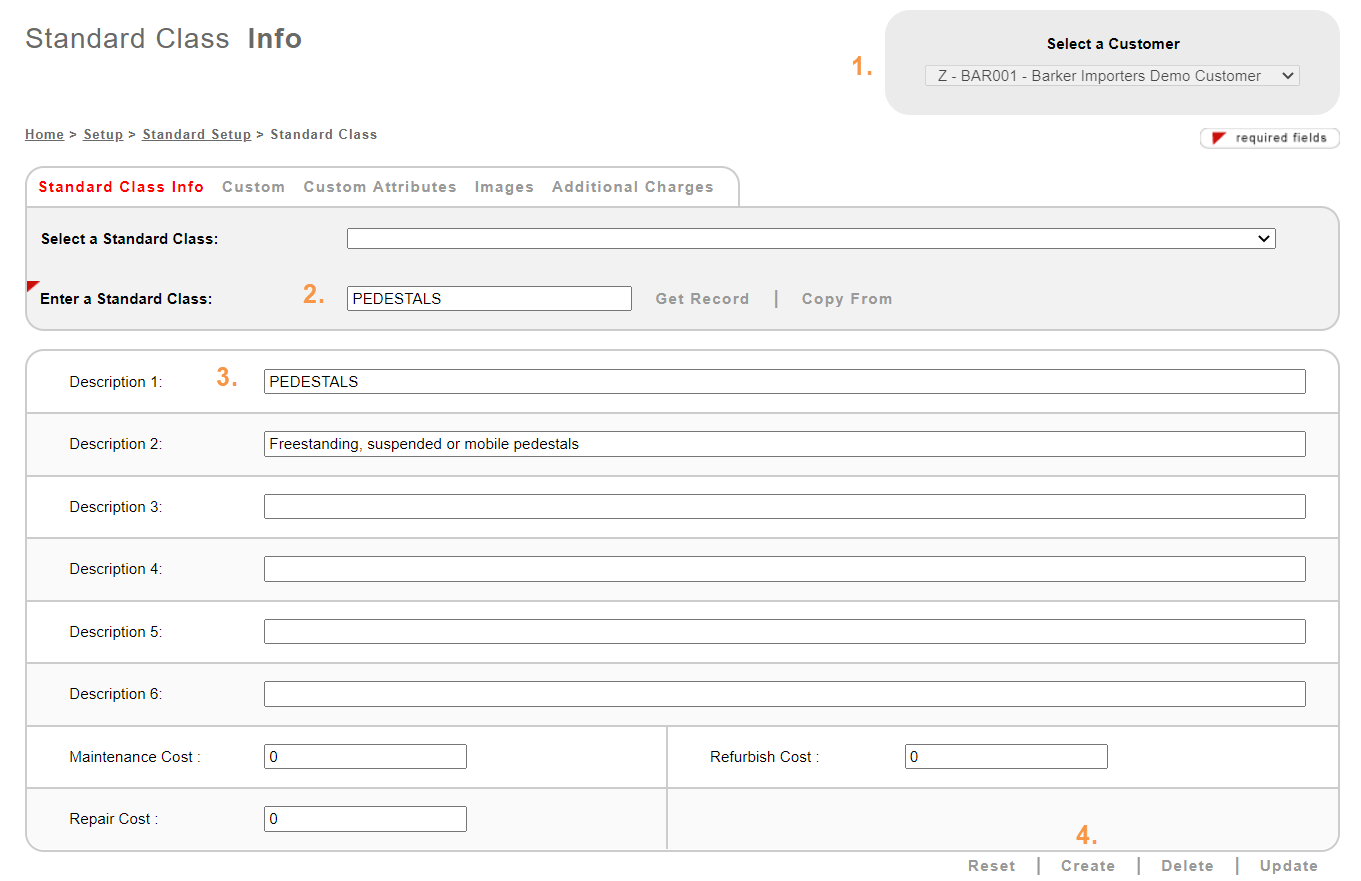Click the Create button
This screenshot has width=1361, height=881.
pyautogui.click(x=1088, y=866)
